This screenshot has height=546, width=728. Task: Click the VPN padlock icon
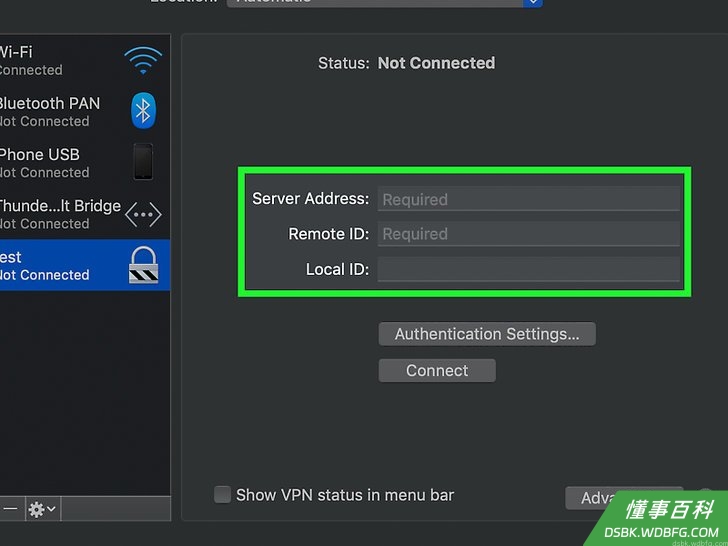(143, 265)
